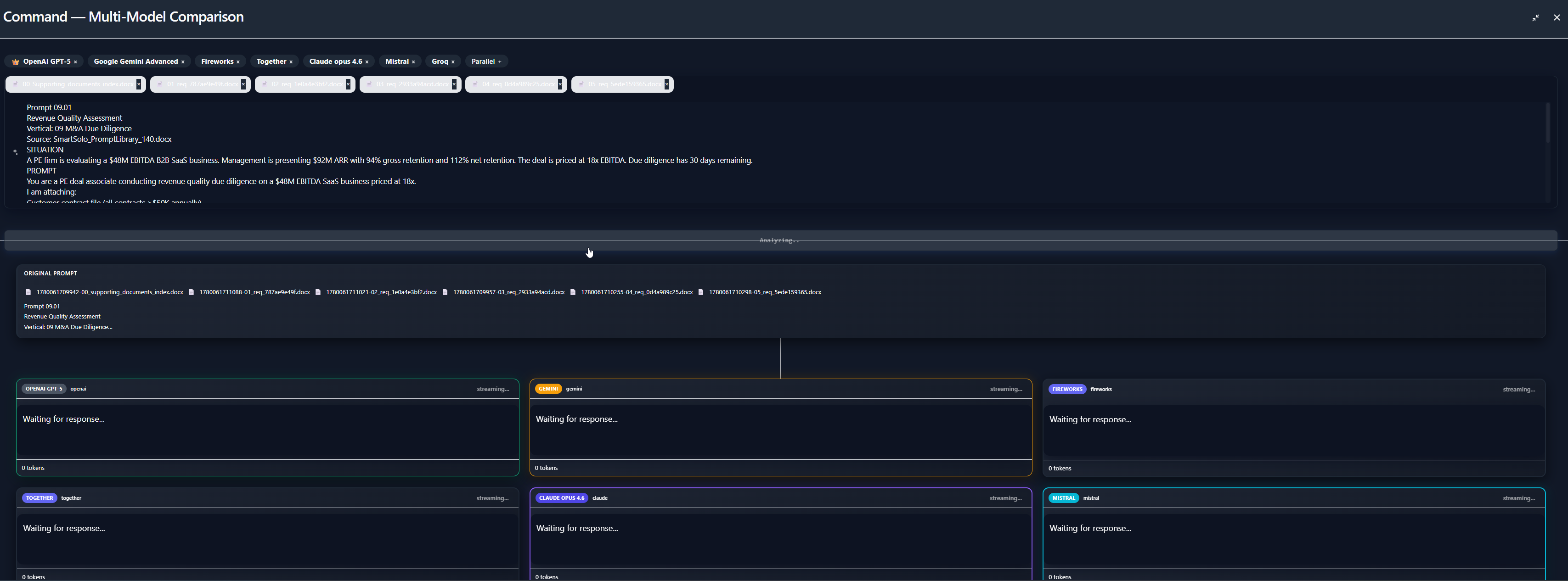Click document icon for 1780061711021-02_req_1e0a4e3bf2.docx

pyautogui.click(x=318, y=292)
